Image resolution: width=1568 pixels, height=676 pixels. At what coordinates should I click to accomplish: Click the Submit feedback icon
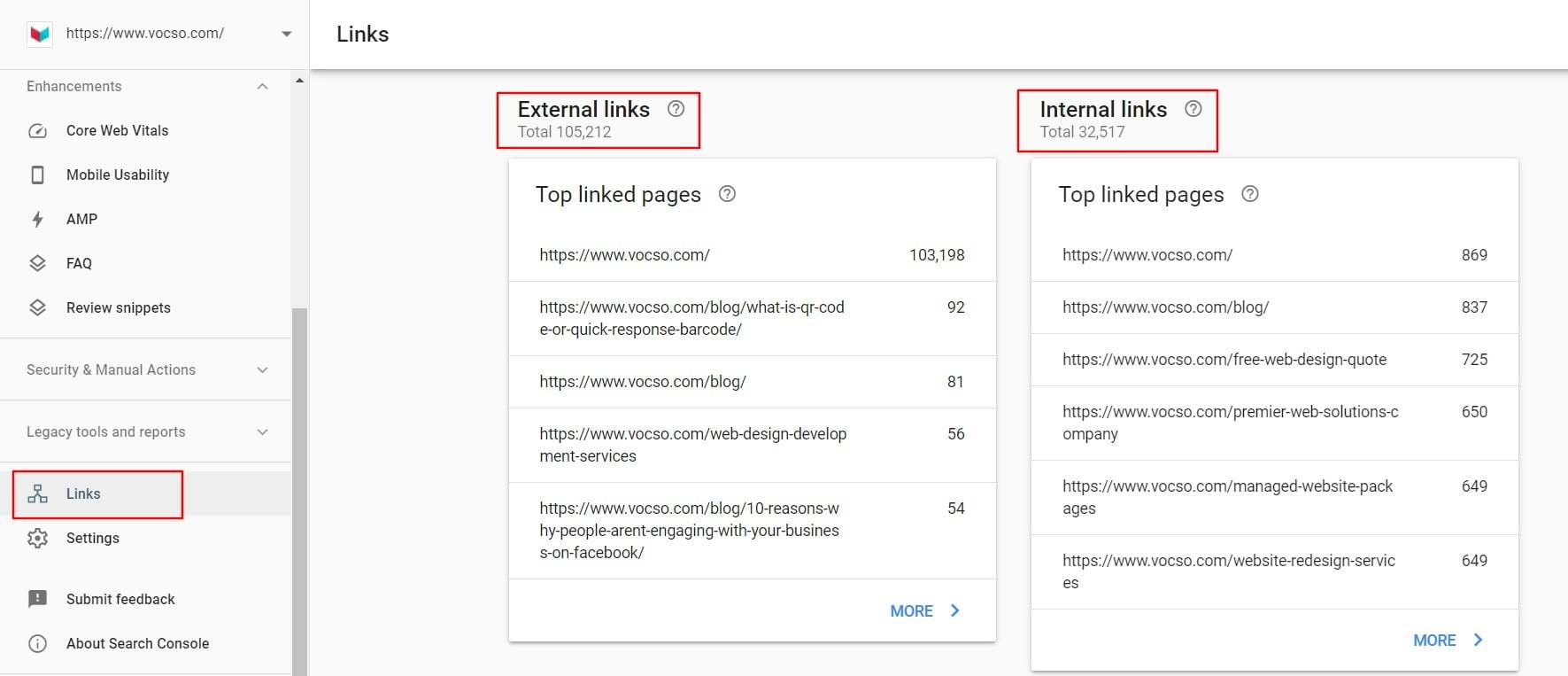pyautogui.click(x=38, y=599)
